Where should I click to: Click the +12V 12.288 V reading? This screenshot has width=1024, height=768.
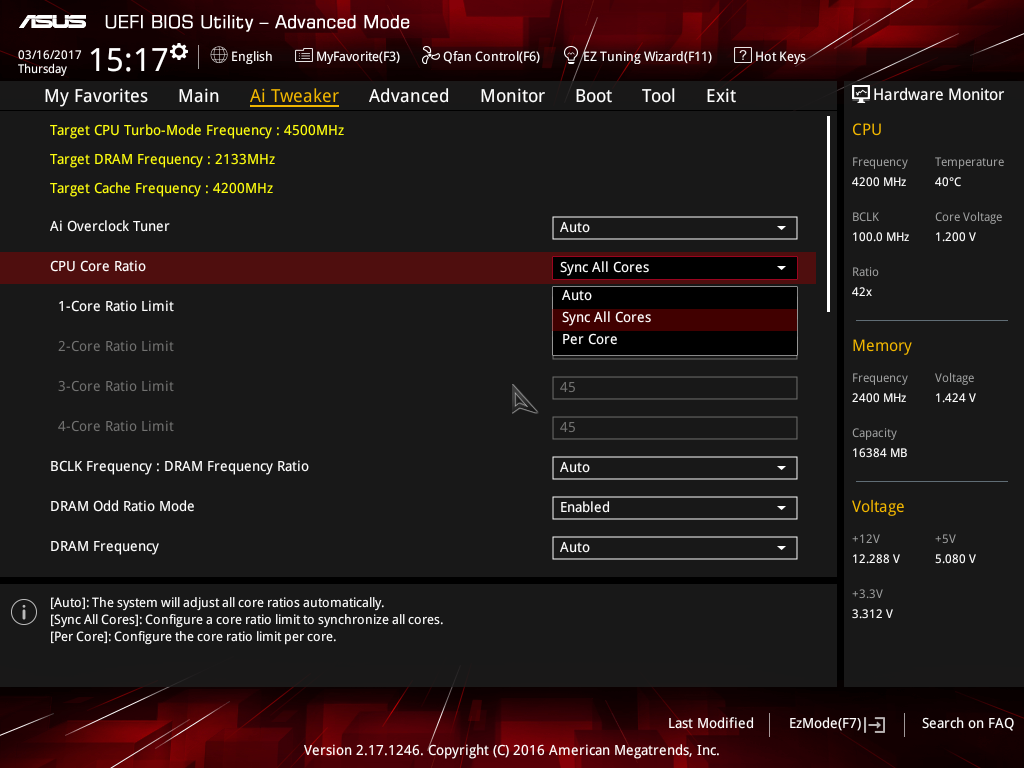(x=876, y=558)
